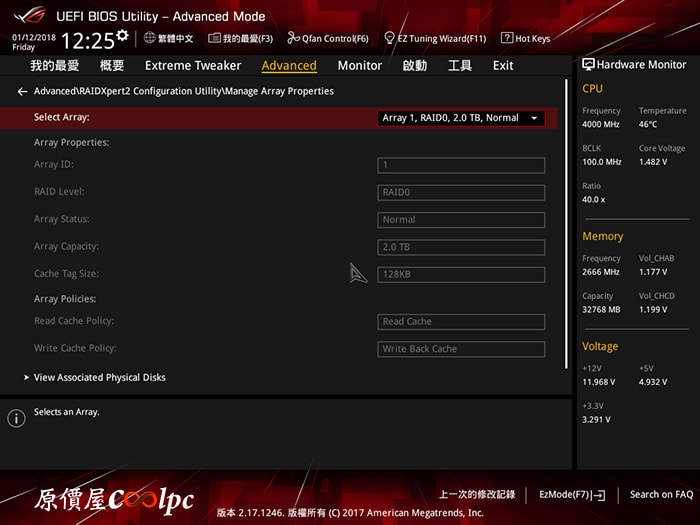Click the Read Cache Policy field
This screenshot has height=525, width=700.
click(x=461, y=322)
